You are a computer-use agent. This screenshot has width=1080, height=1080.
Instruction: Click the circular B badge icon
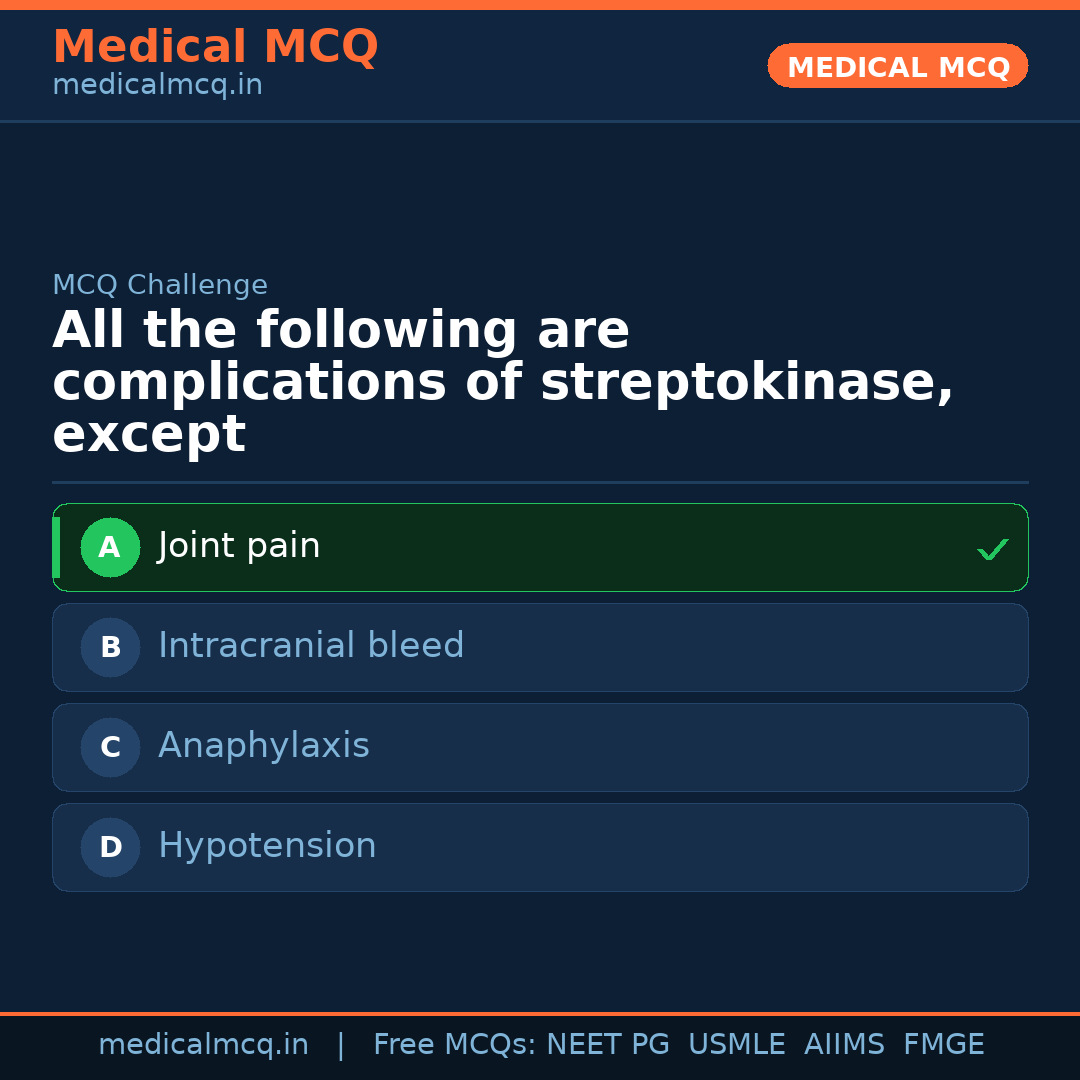coord(110,647)
